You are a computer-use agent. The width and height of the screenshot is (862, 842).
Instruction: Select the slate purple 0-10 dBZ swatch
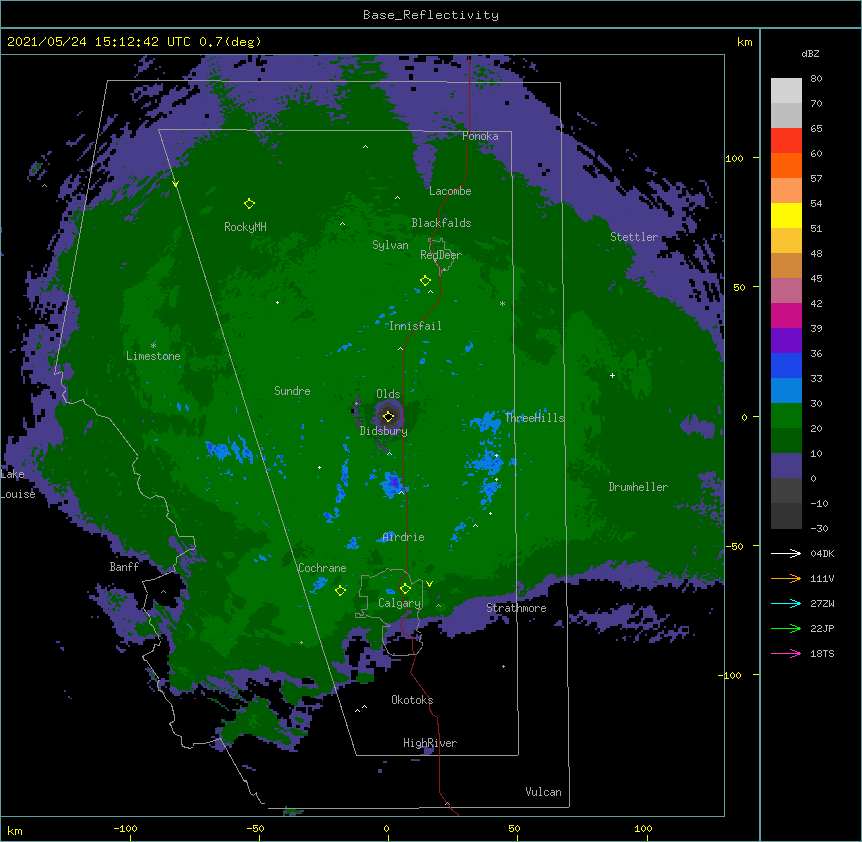coord(786,466)
